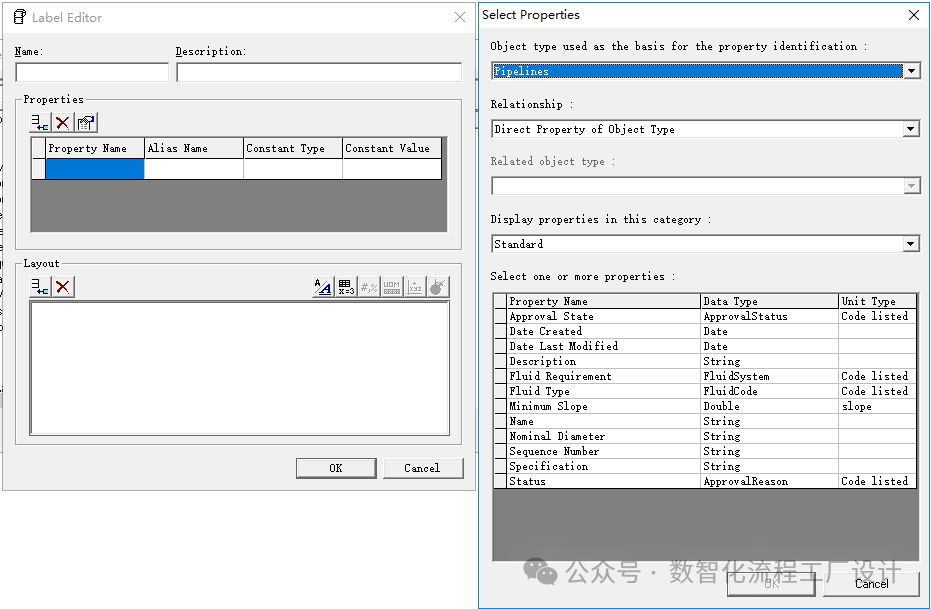Close the Select Properties dialog
This screenshot has height=609, width=931.
pyautogui.click(x=914, y=15)
